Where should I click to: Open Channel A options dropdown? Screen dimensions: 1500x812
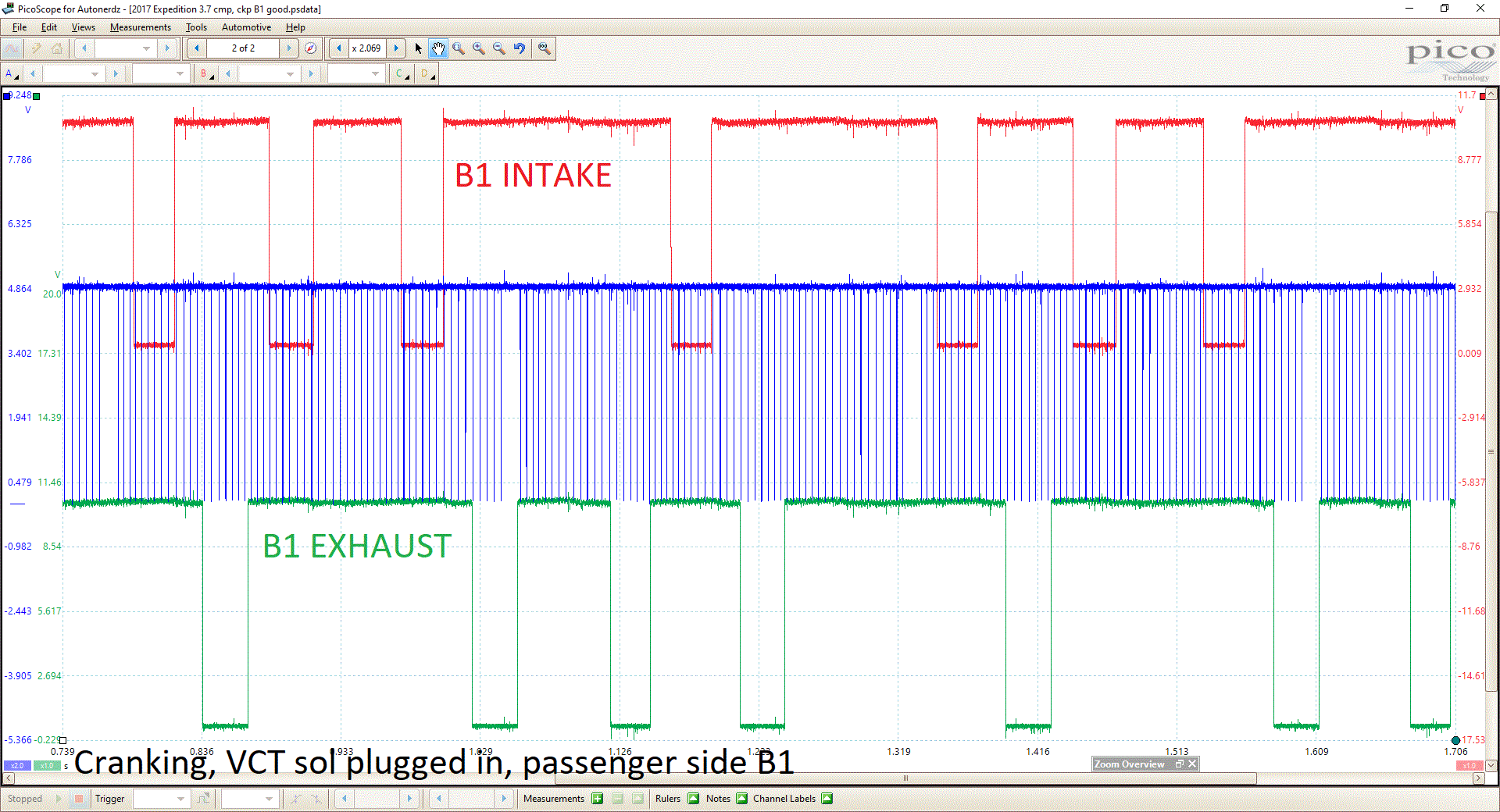(x=11, y=73)
